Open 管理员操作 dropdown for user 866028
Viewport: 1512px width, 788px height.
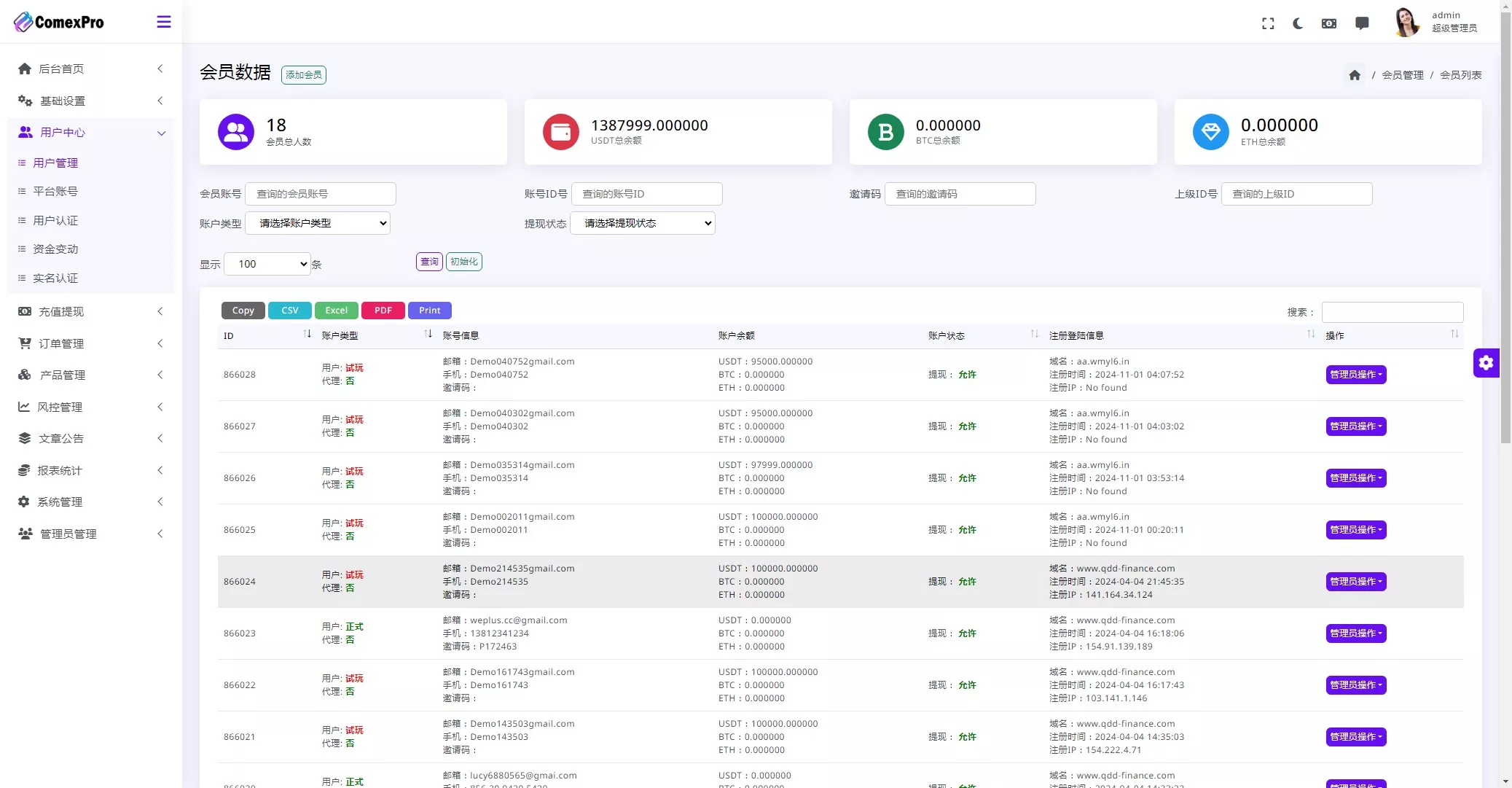pos(1355,375)
